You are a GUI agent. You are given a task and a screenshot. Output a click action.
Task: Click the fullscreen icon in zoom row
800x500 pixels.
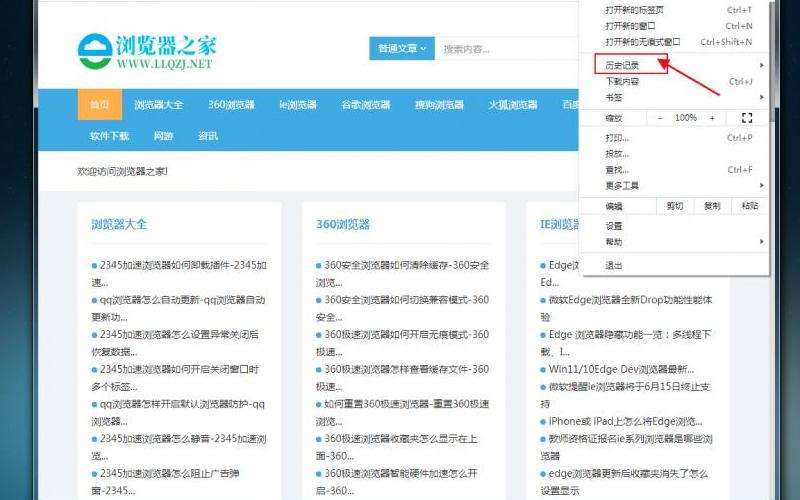[x=747, y=118]
